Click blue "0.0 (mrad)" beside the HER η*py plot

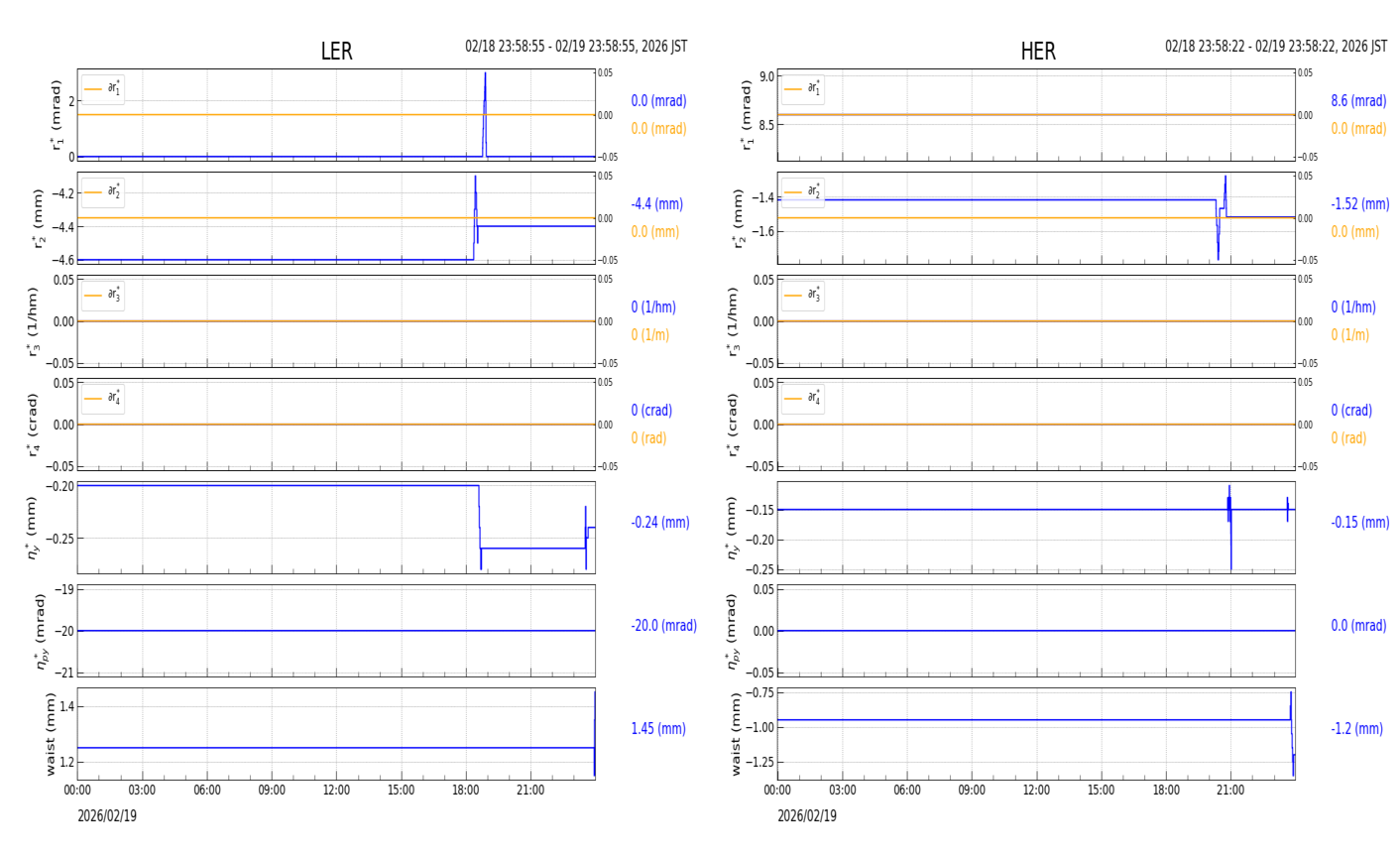coord(1358,626)
